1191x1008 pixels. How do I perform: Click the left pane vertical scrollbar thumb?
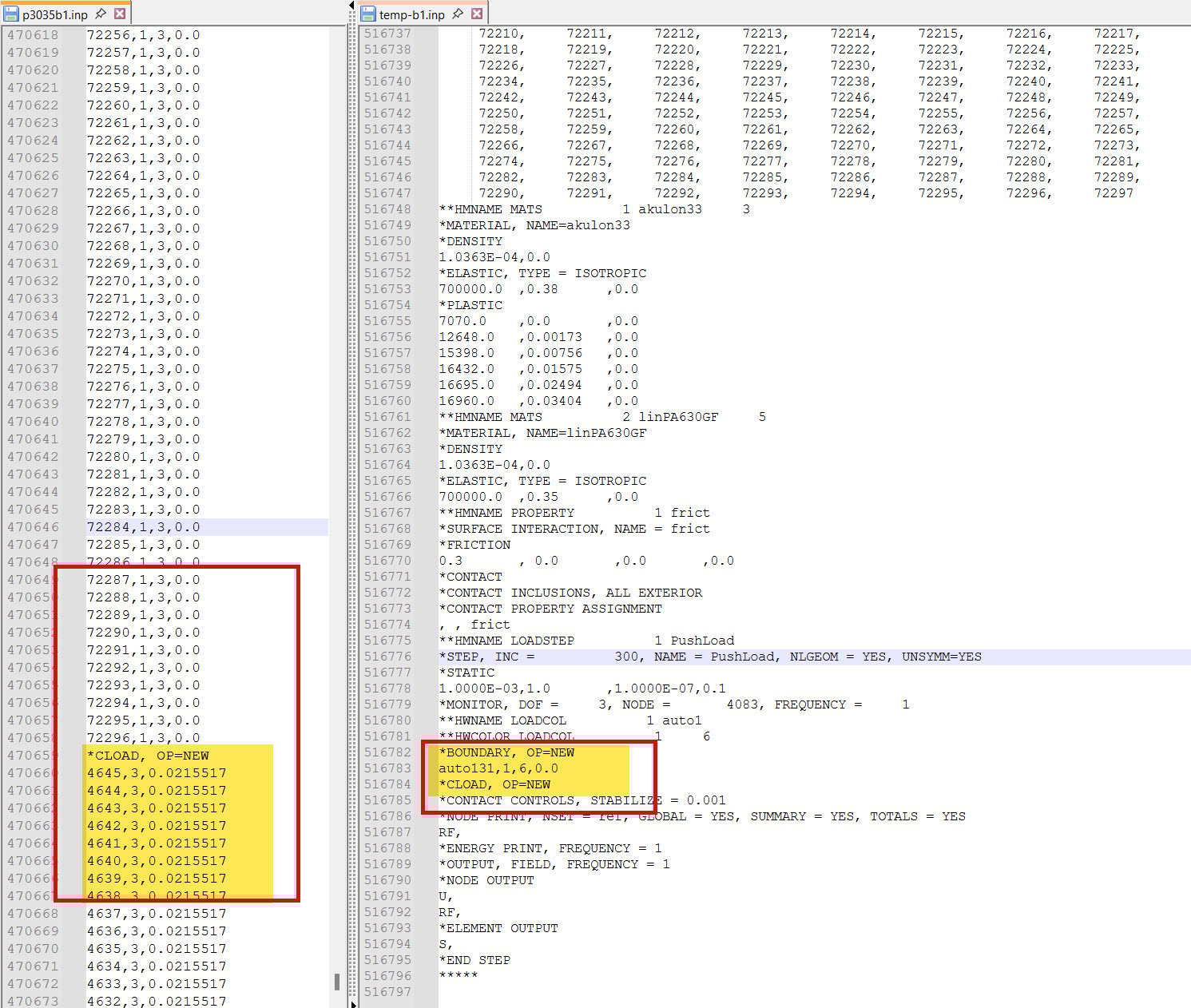pos(337,982)
